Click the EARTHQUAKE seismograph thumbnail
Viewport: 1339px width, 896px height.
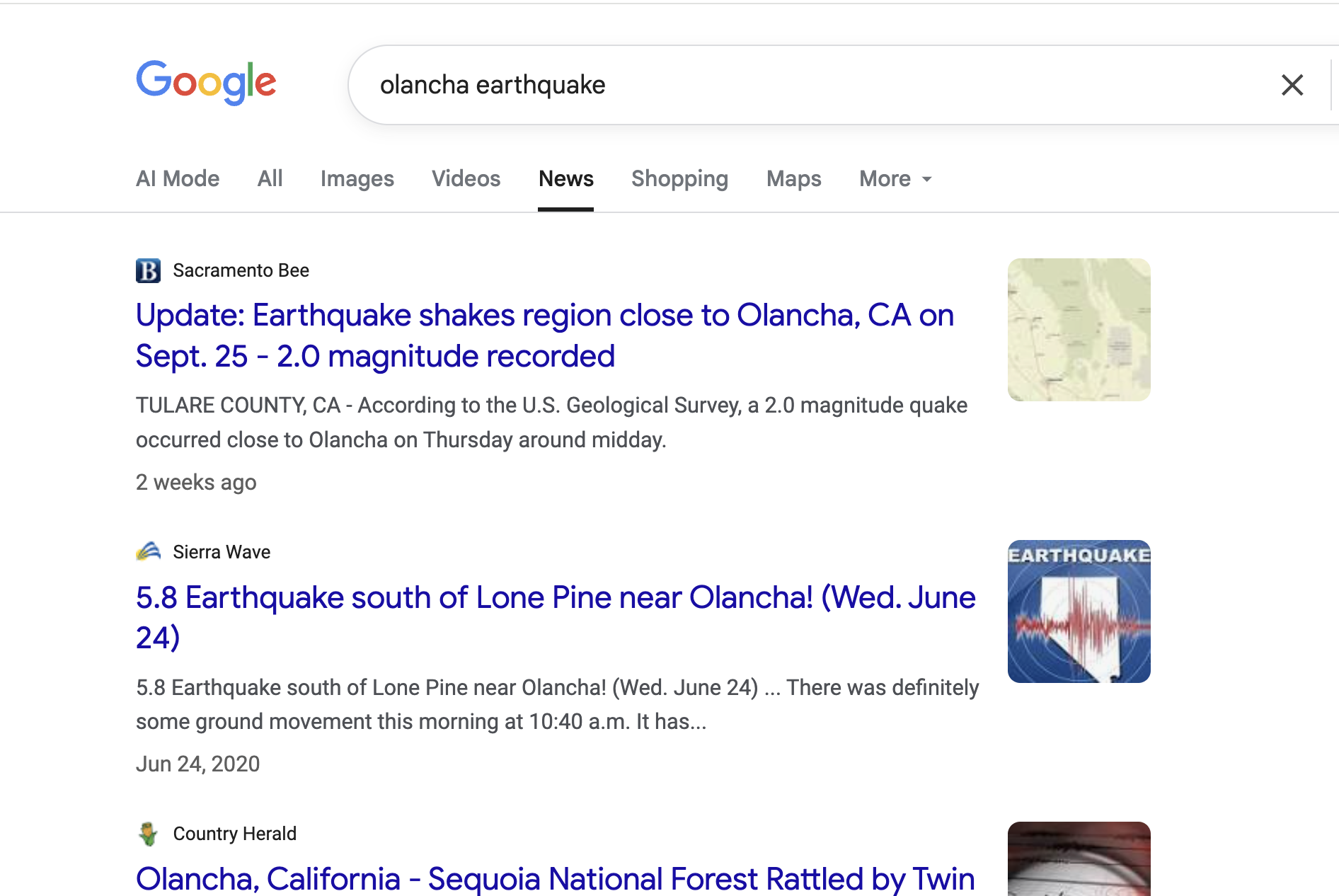click(x=1079, y=611)
